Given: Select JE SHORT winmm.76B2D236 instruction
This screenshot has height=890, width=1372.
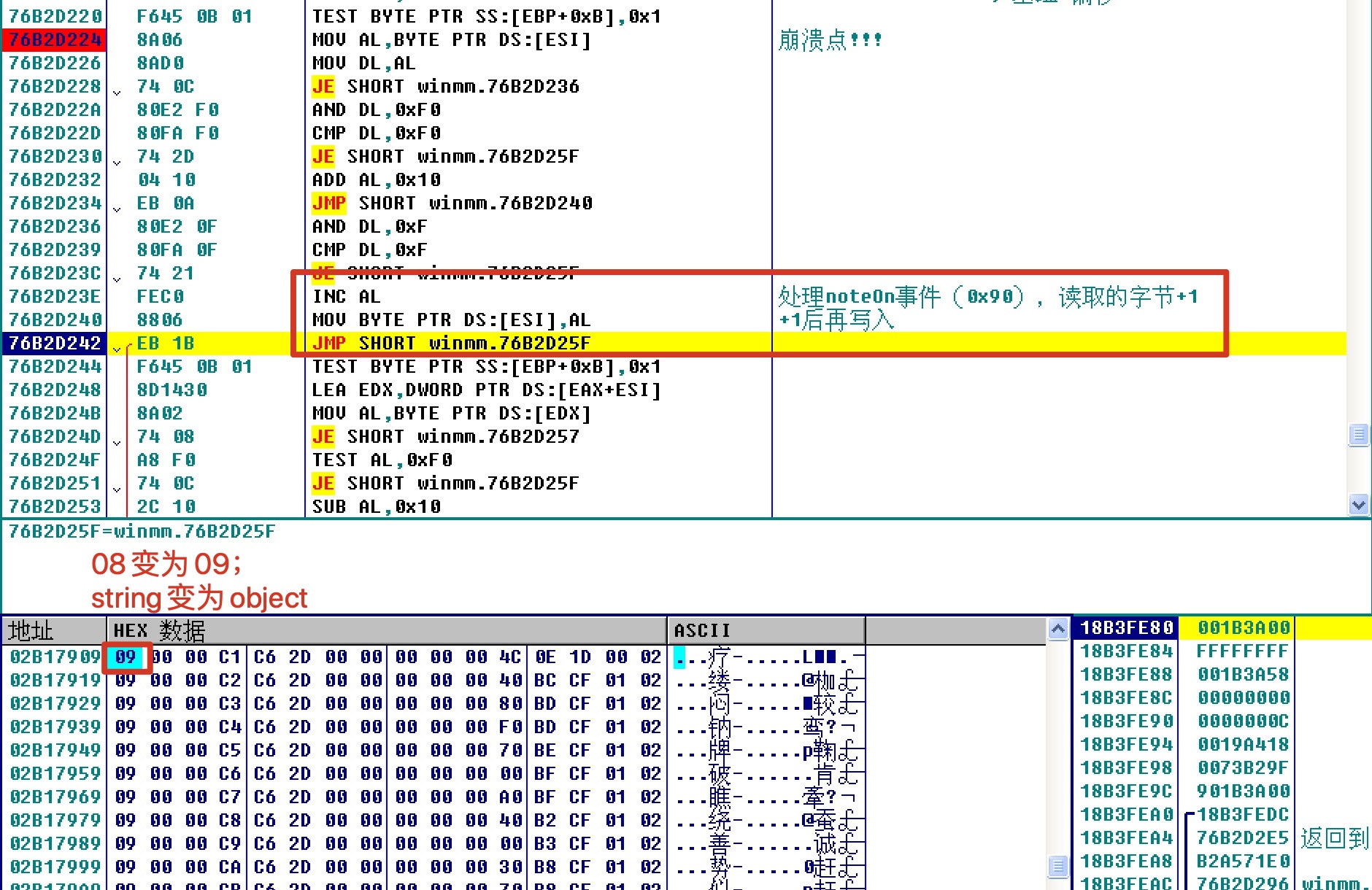Looking at the screenshot, I should pos(445,87).
